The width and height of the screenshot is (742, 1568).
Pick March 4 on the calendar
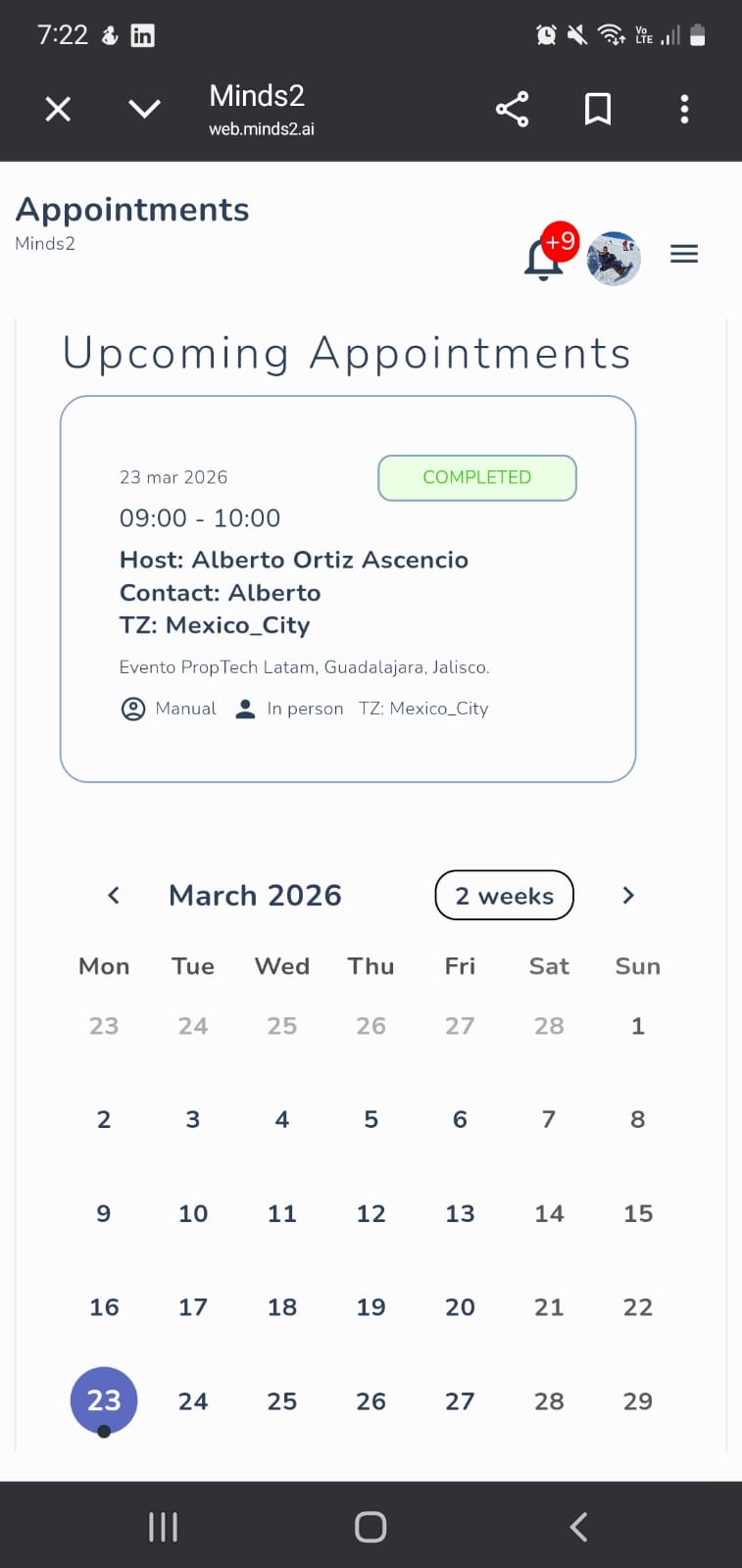[282, 1119]
